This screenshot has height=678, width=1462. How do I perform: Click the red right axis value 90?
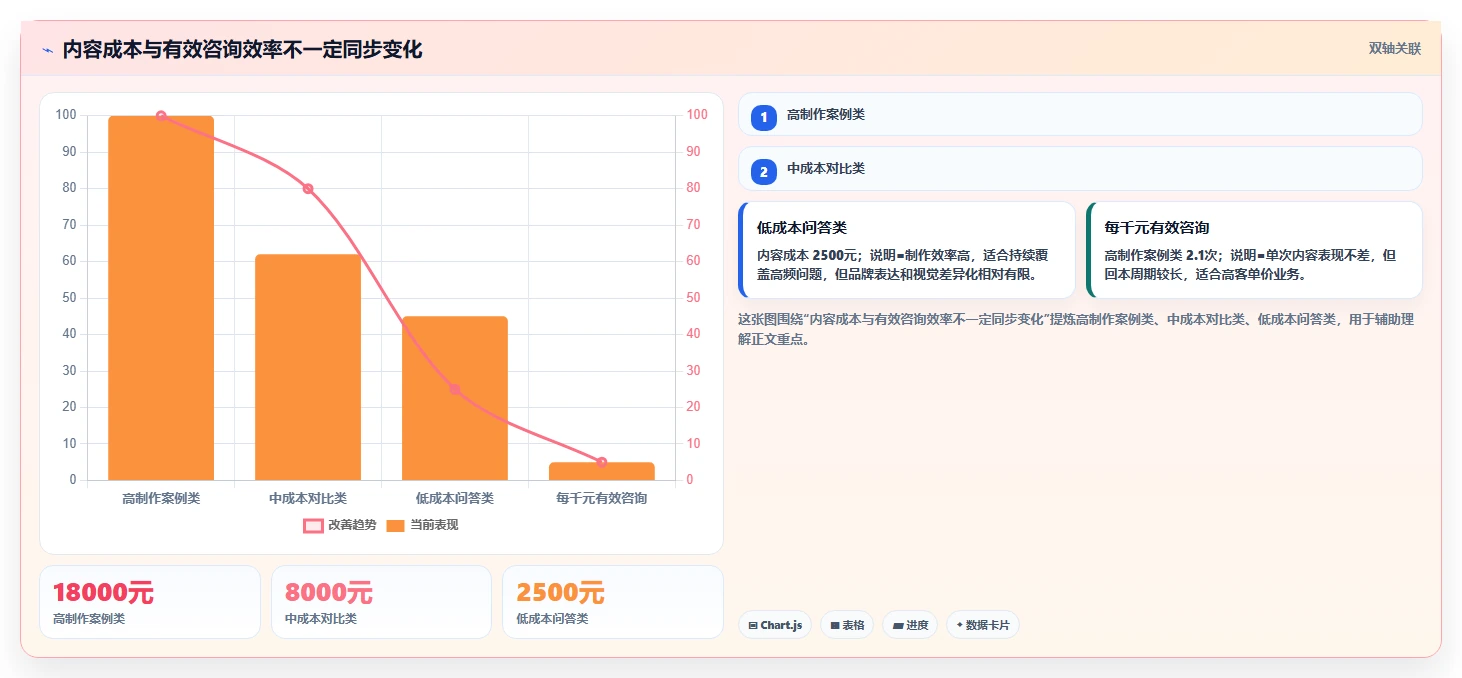(693, 152)
